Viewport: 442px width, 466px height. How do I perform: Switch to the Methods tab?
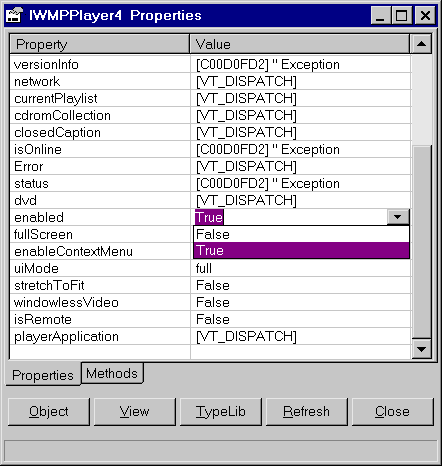pyautogui.click(x=112, y=373)
